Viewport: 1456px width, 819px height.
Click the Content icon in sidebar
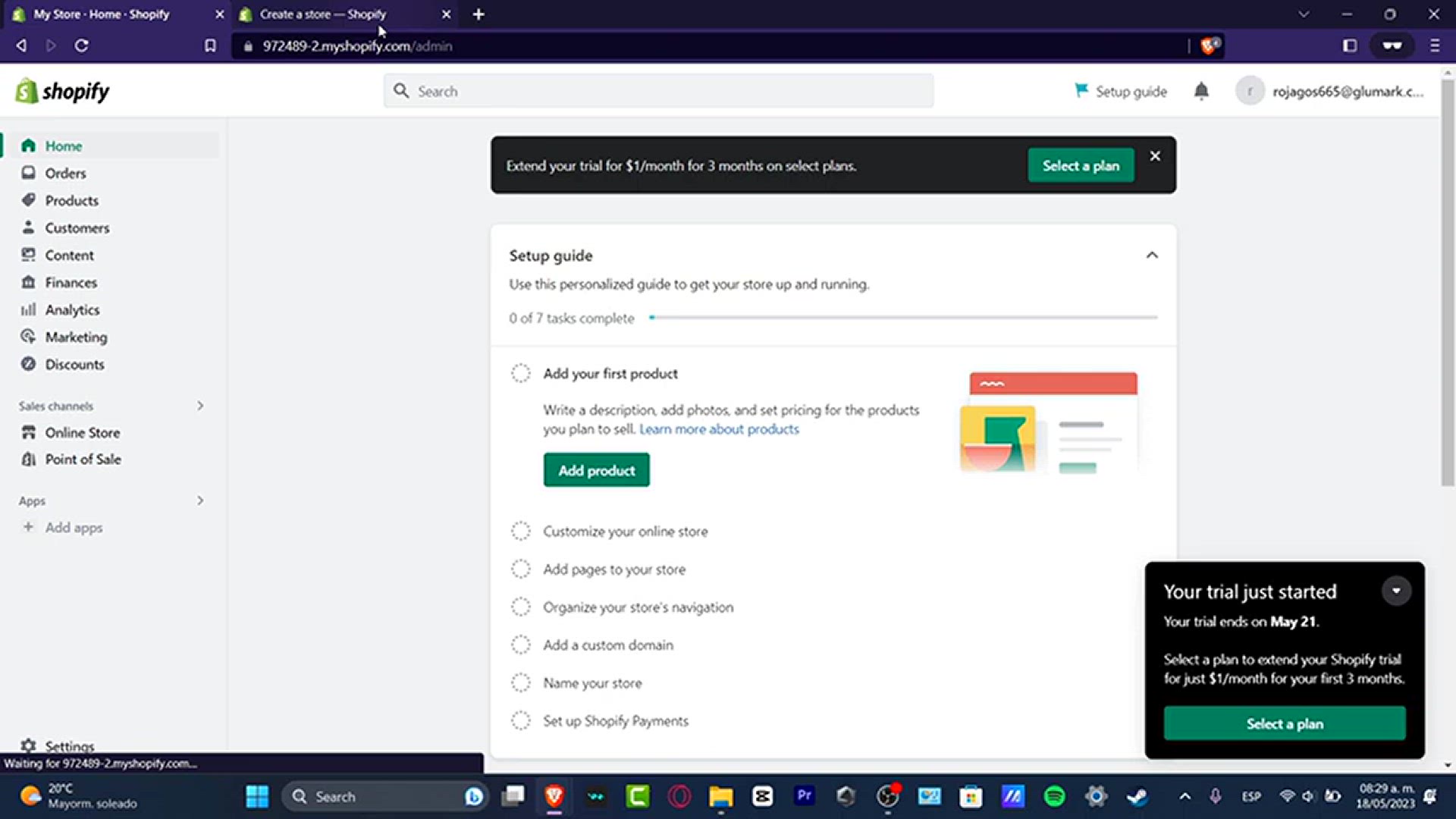[x=28, y=255]
